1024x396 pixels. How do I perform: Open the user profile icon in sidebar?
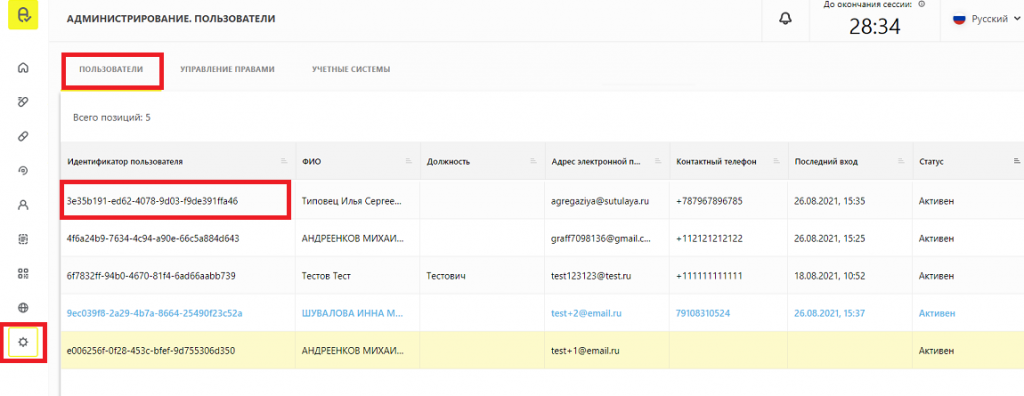(x=24, y=205)
